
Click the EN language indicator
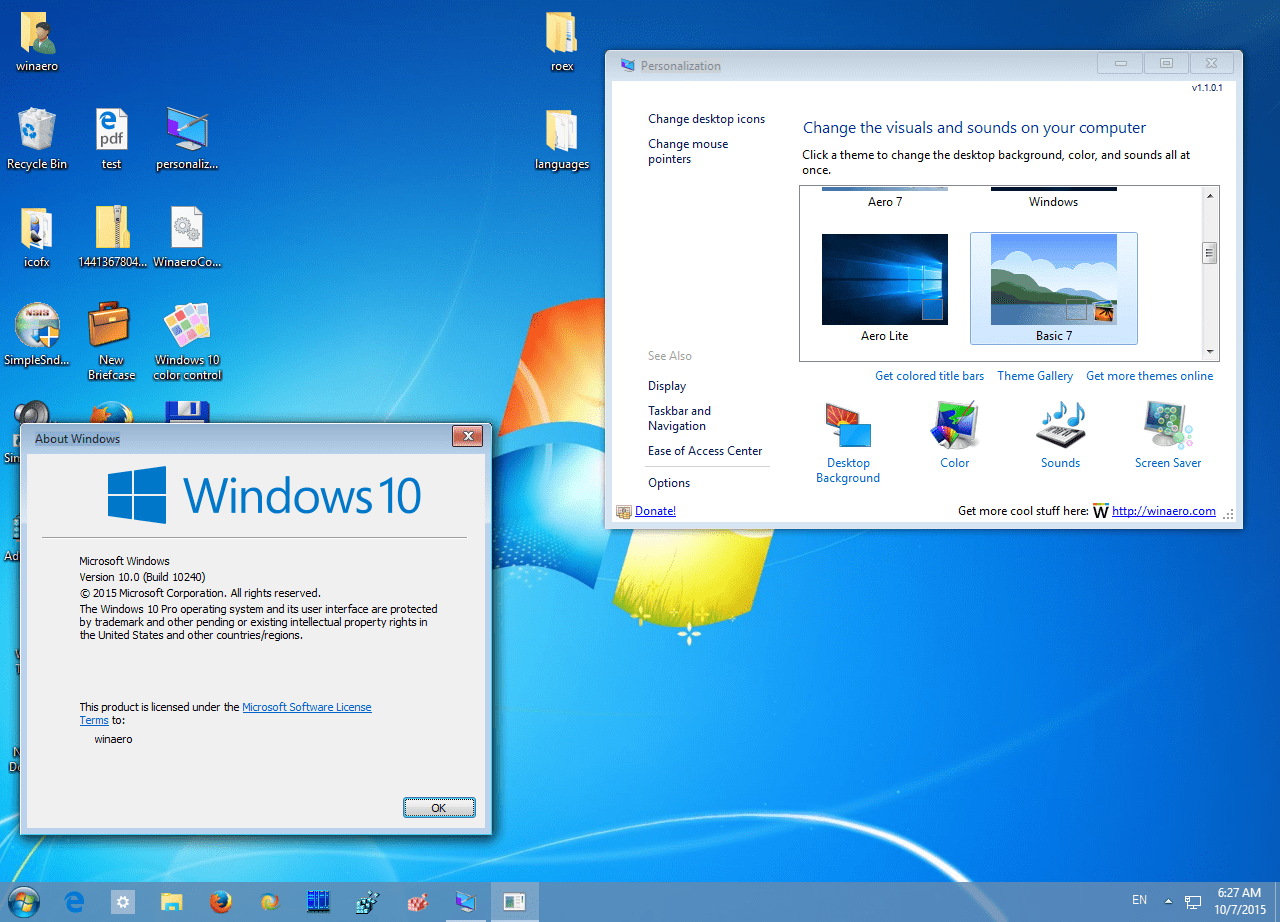point(1139,901)
